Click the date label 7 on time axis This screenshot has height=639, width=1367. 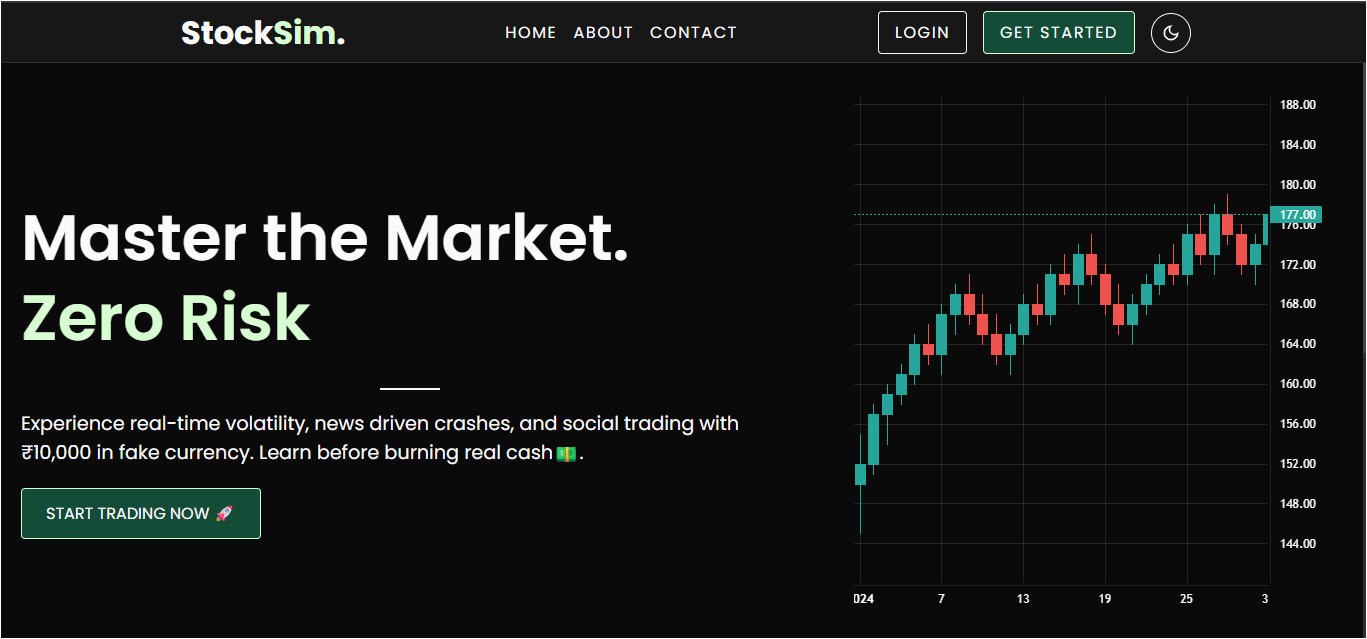click(x=941, y=599)
